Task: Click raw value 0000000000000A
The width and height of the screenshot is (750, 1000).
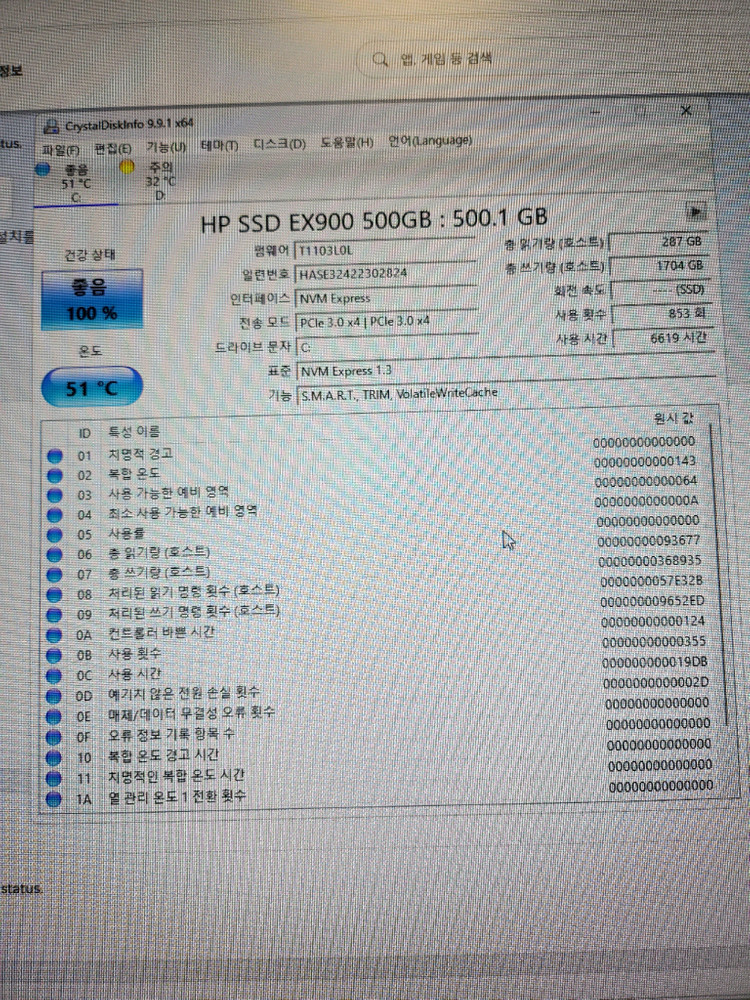Action: pyautogui.click(x=647, y=502)
